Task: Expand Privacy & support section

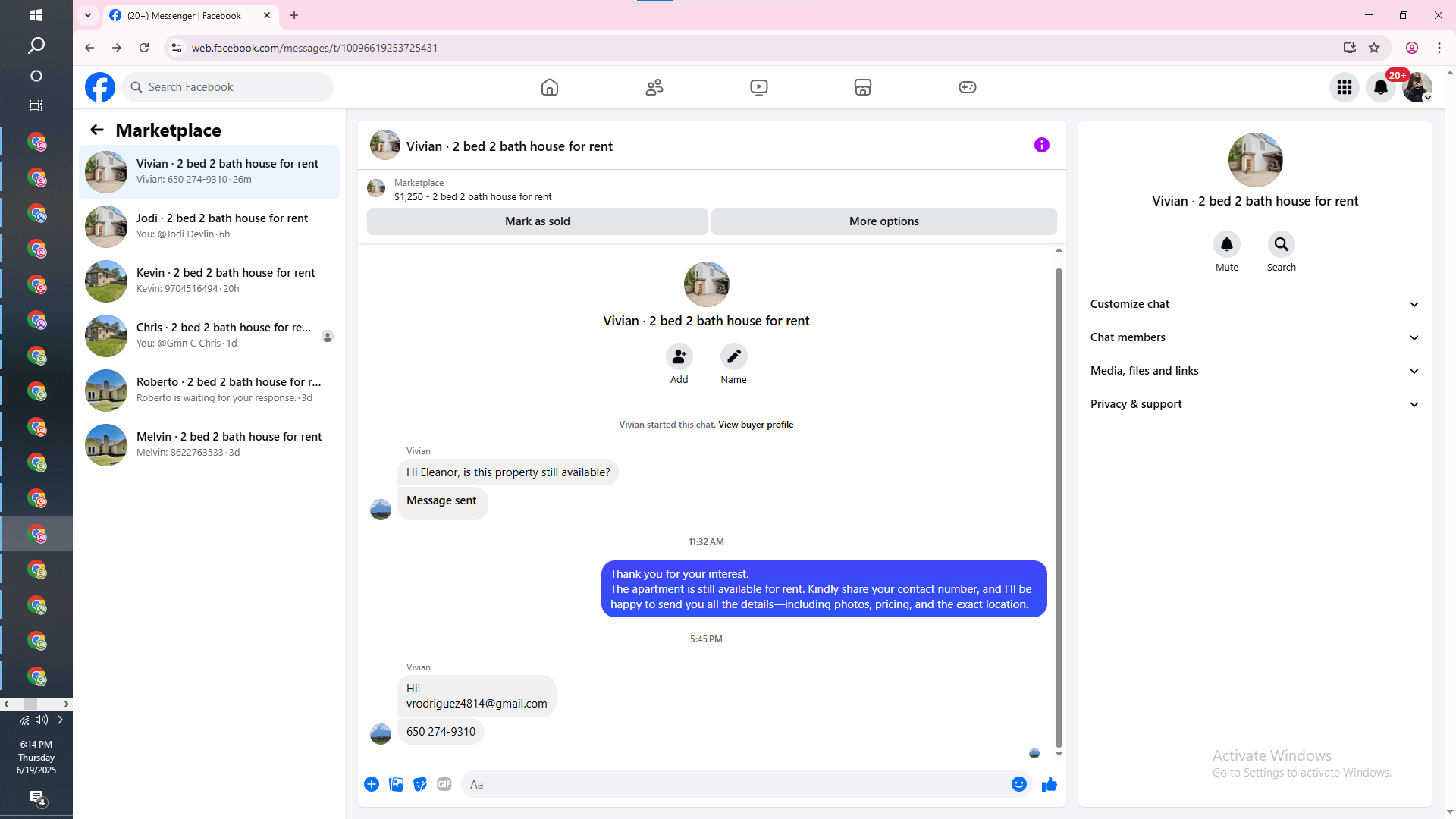Action: tap(1255, 404)
